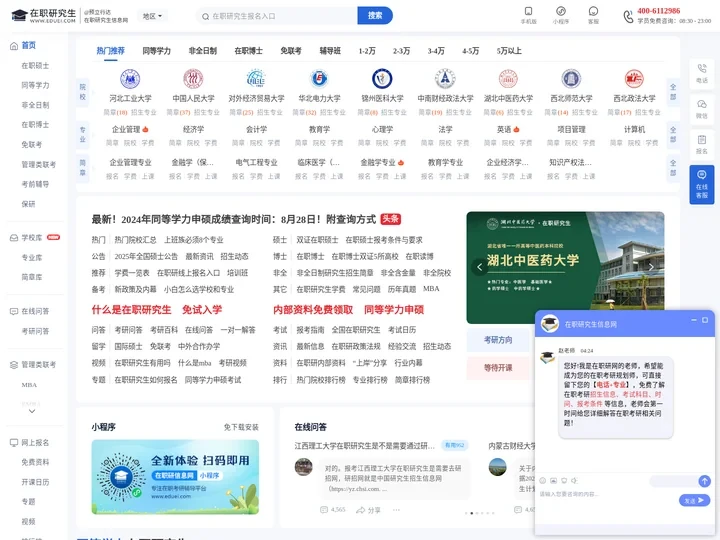Click the 中国人民大学 school emblem
Screen dimensions: 720x540
193,79
